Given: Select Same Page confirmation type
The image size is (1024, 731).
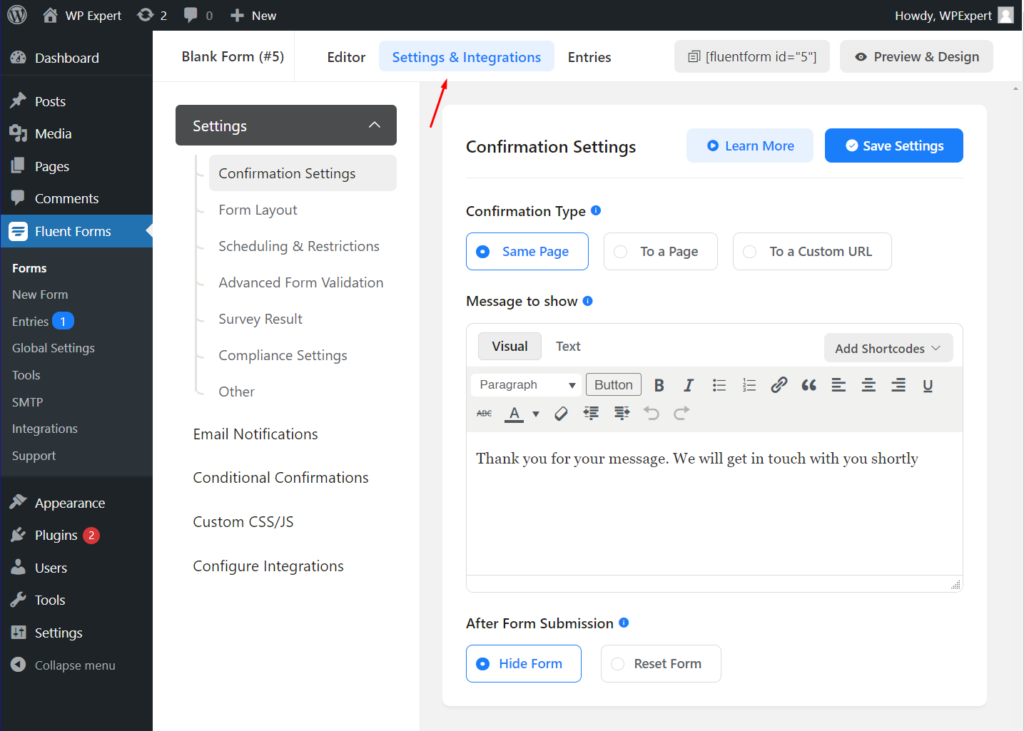Looking at the screenshot, I should point(527,252).
